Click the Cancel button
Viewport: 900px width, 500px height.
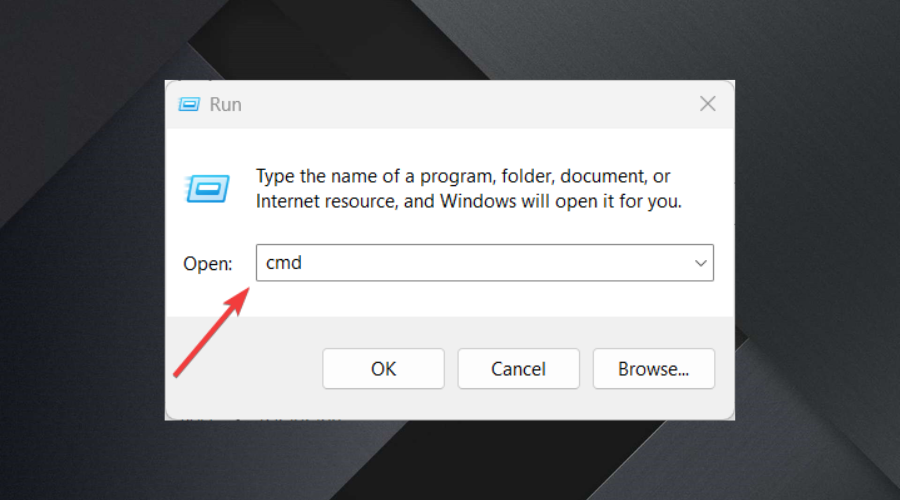click(518, 369)
